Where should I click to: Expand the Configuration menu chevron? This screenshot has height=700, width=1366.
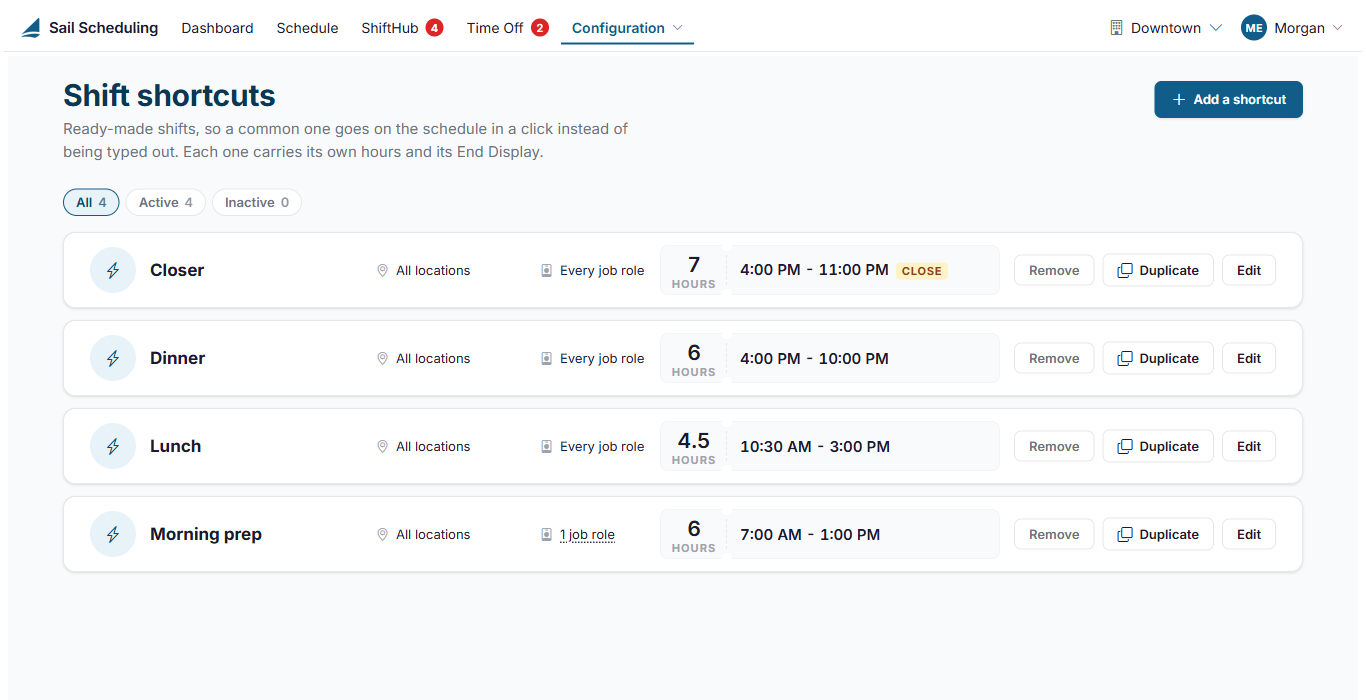pos(678,28)
